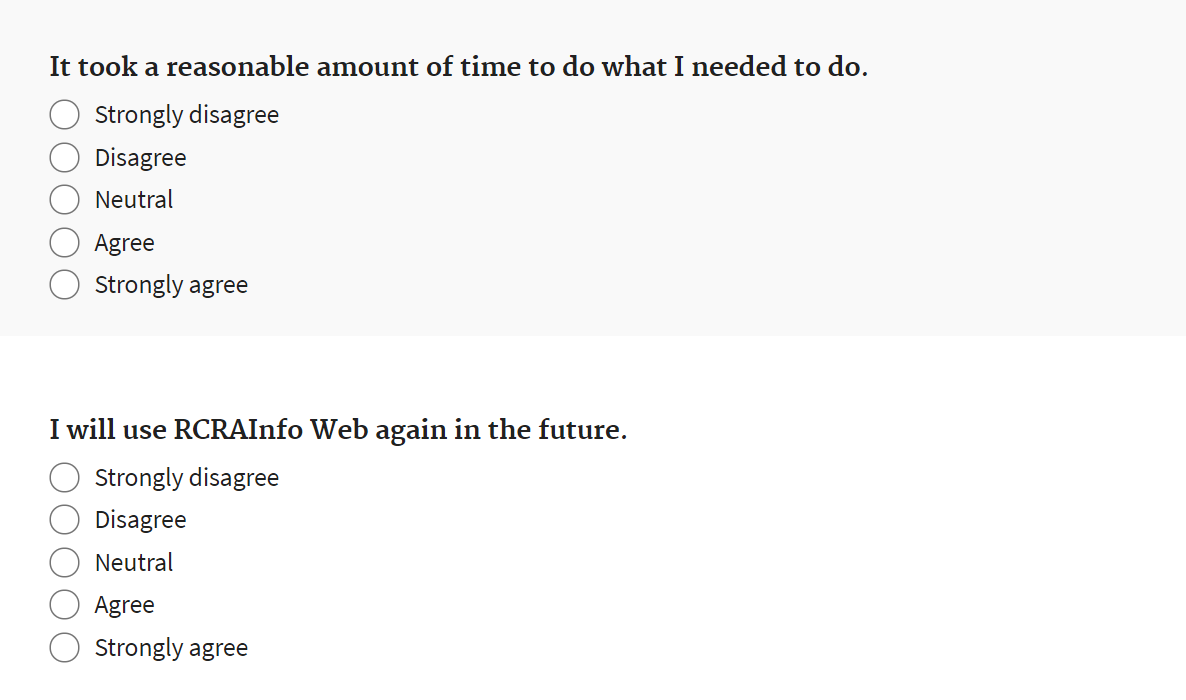The image size is (1186, 700).
Task: Pick 'Agree' radio for RCRAInfo future use
Action: tap(65, 605)
